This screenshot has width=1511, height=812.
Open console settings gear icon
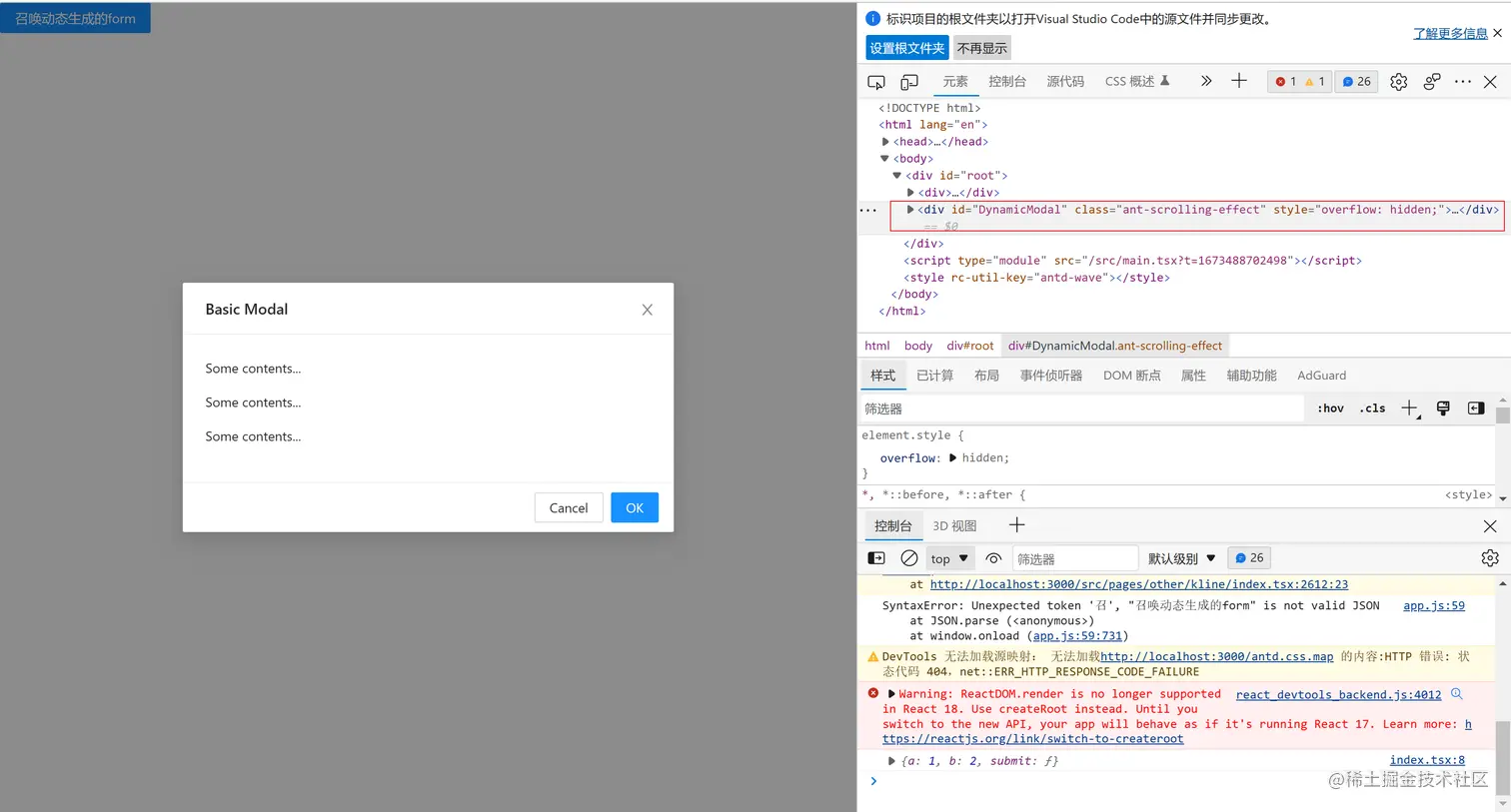(x=1490, y=558)
